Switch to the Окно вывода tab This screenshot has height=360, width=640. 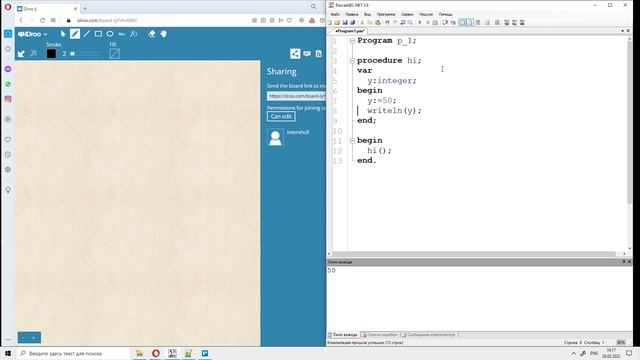coord(342,335)
